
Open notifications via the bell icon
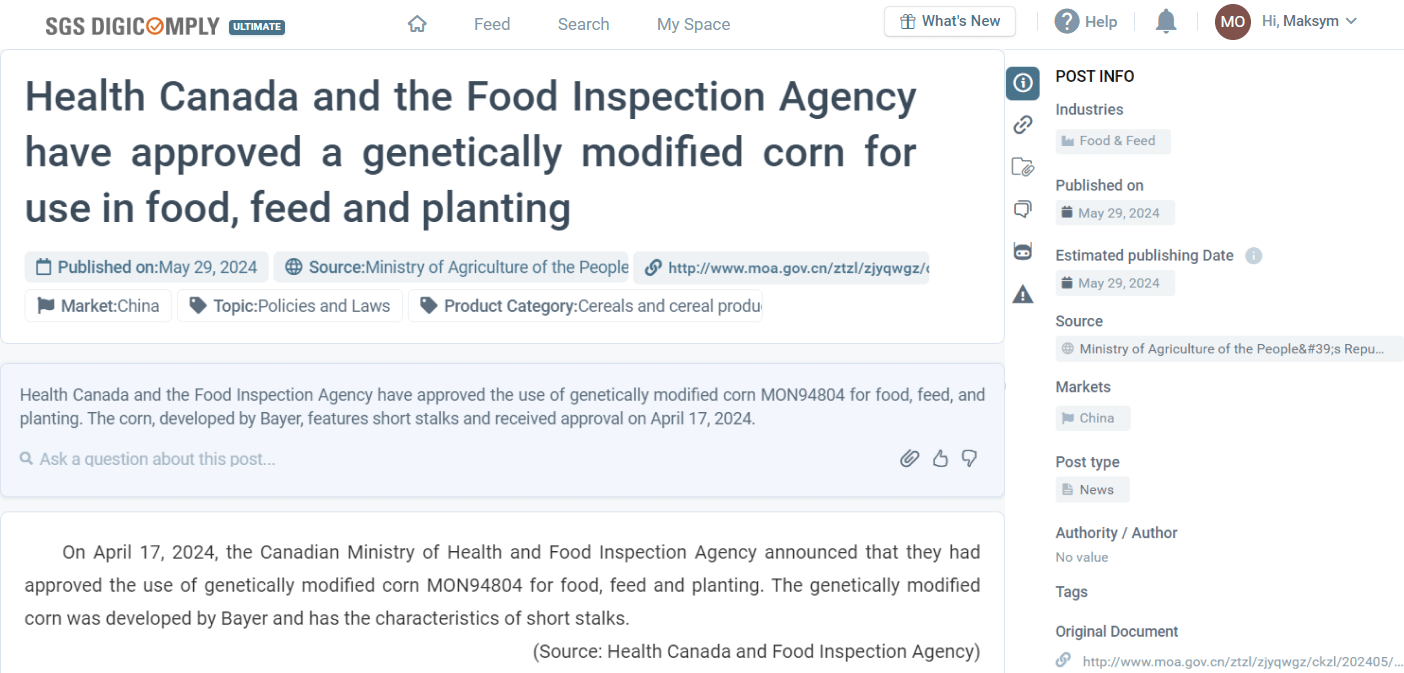(x=1165, y=21)
